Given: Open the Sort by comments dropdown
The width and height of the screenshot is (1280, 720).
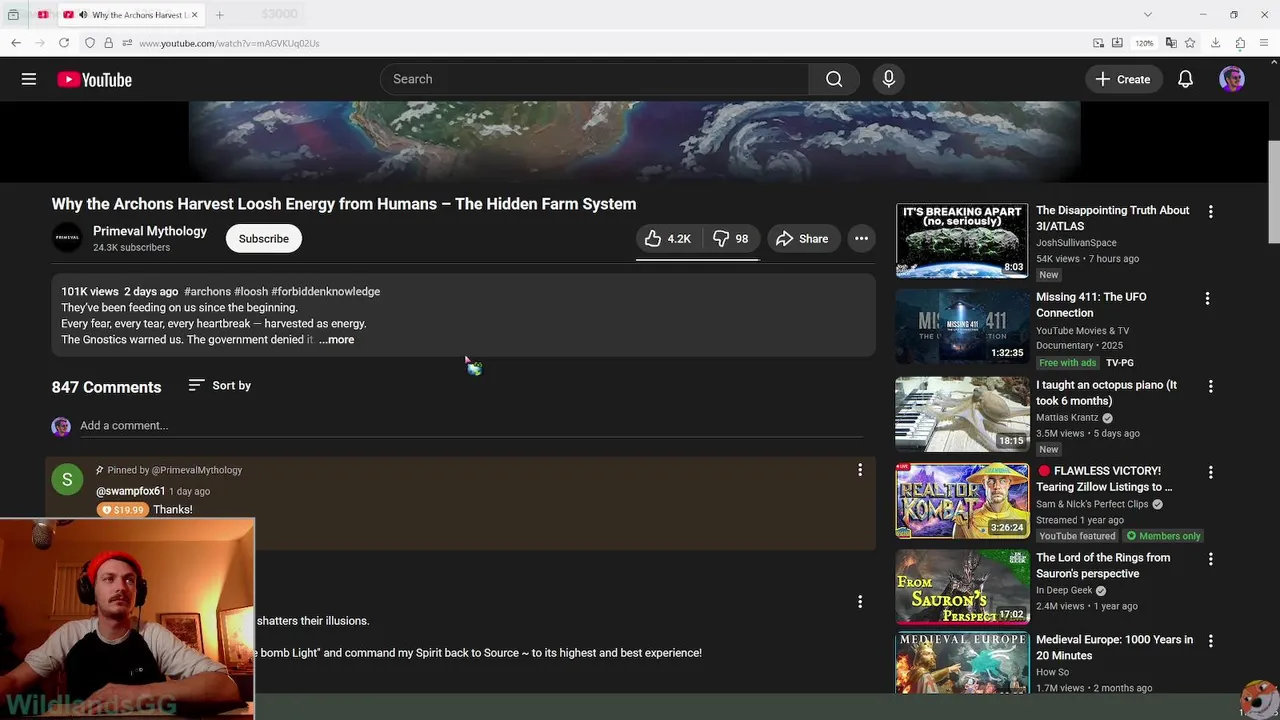Looking at the screenshot, I should click(x=220, y=385).
